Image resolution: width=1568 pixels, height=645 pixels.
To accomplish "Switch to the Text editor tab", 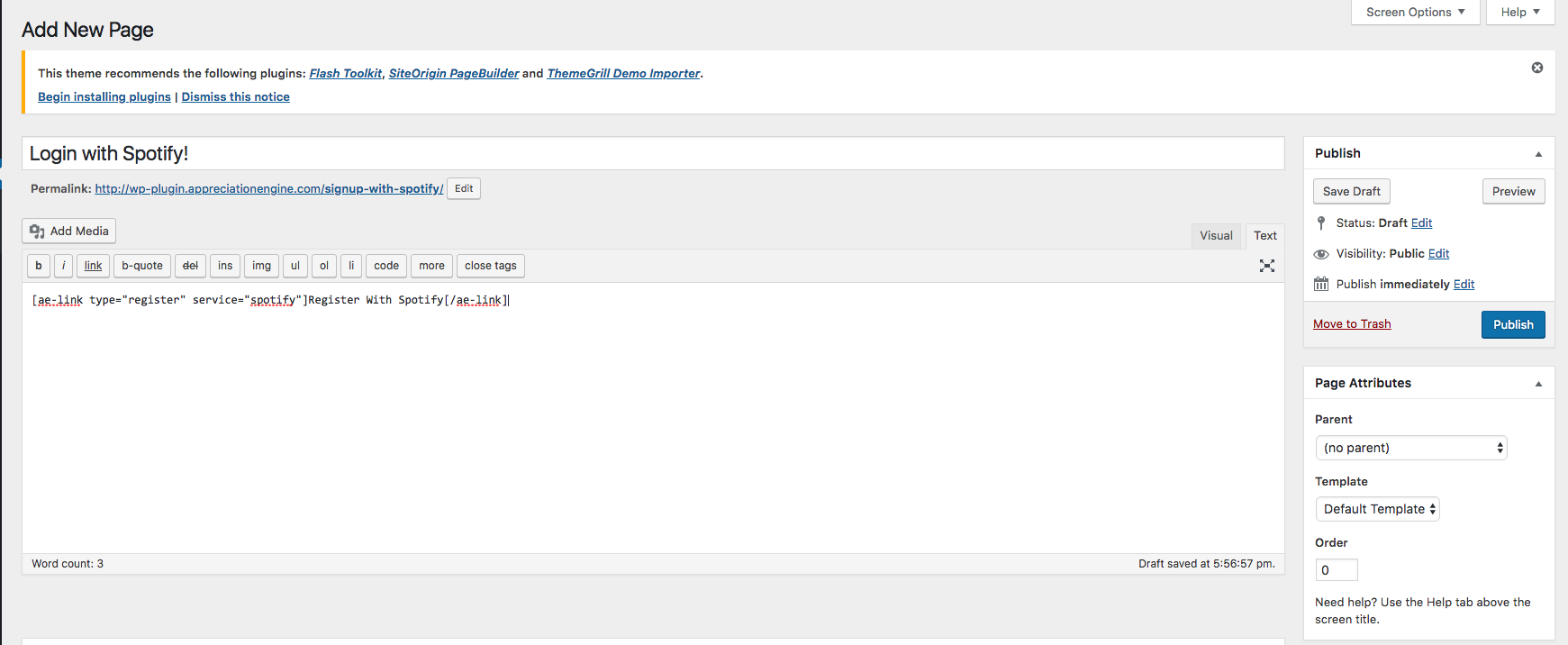I will 1265,236.
